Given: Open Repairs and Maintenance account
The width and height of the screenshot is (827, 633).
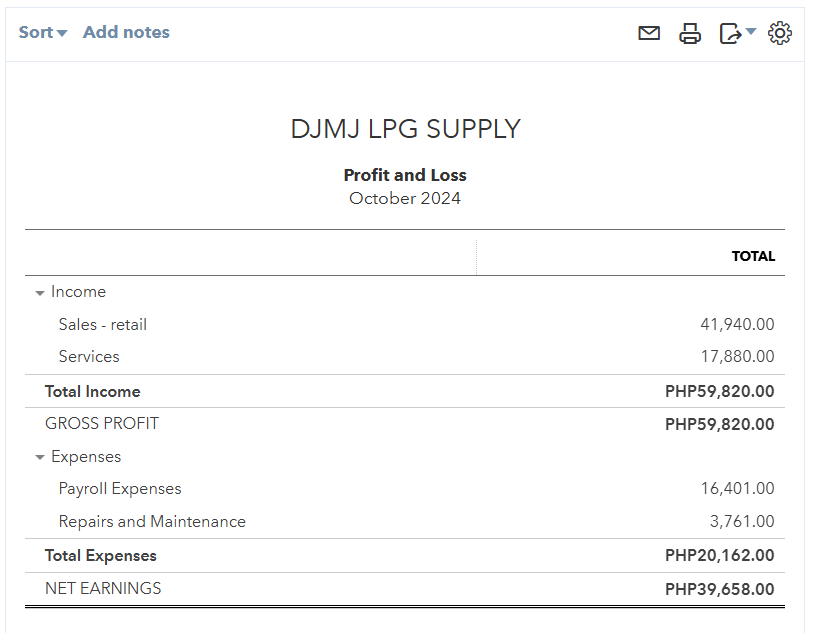Looking at the screenshot, I should 152,521.
